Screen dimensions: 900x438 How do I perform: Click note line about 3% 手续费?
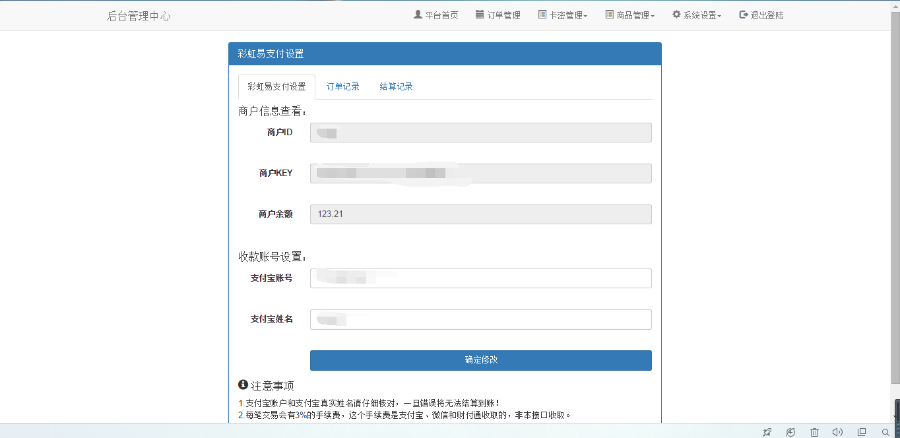(x=404, y=414)
